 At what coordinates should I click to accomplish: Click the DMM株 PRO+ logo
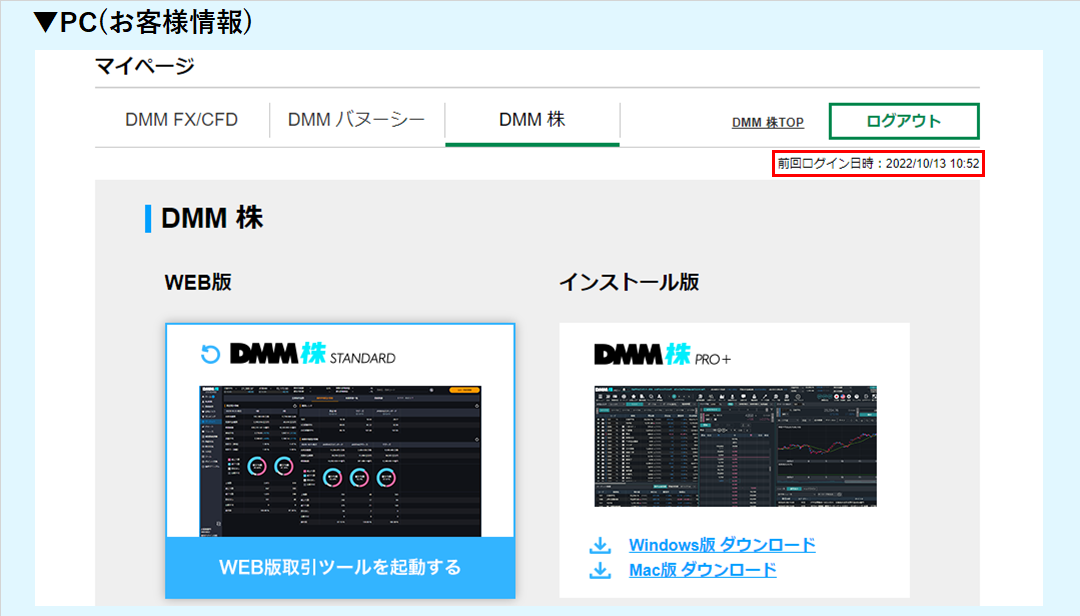click(x=662, y=355)
